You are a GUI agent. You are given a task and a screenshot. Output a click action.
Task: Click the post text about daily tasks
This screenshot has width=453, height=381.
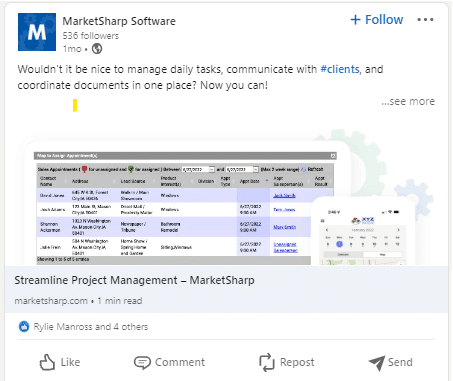point(200,77)
